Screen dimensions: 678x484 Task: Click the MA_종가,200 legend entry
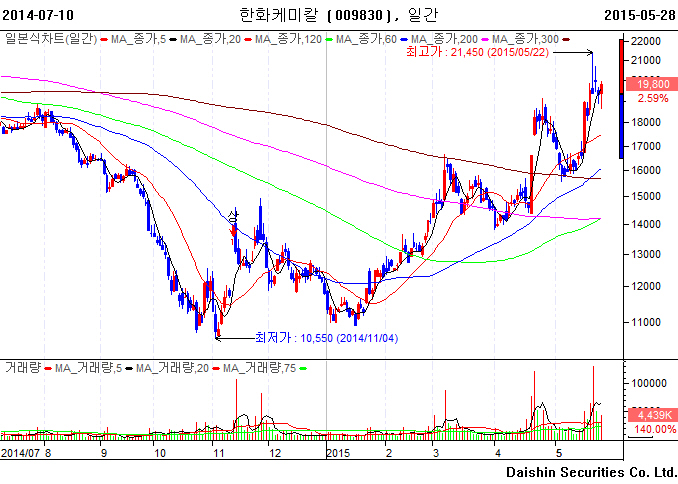(444, 39)
